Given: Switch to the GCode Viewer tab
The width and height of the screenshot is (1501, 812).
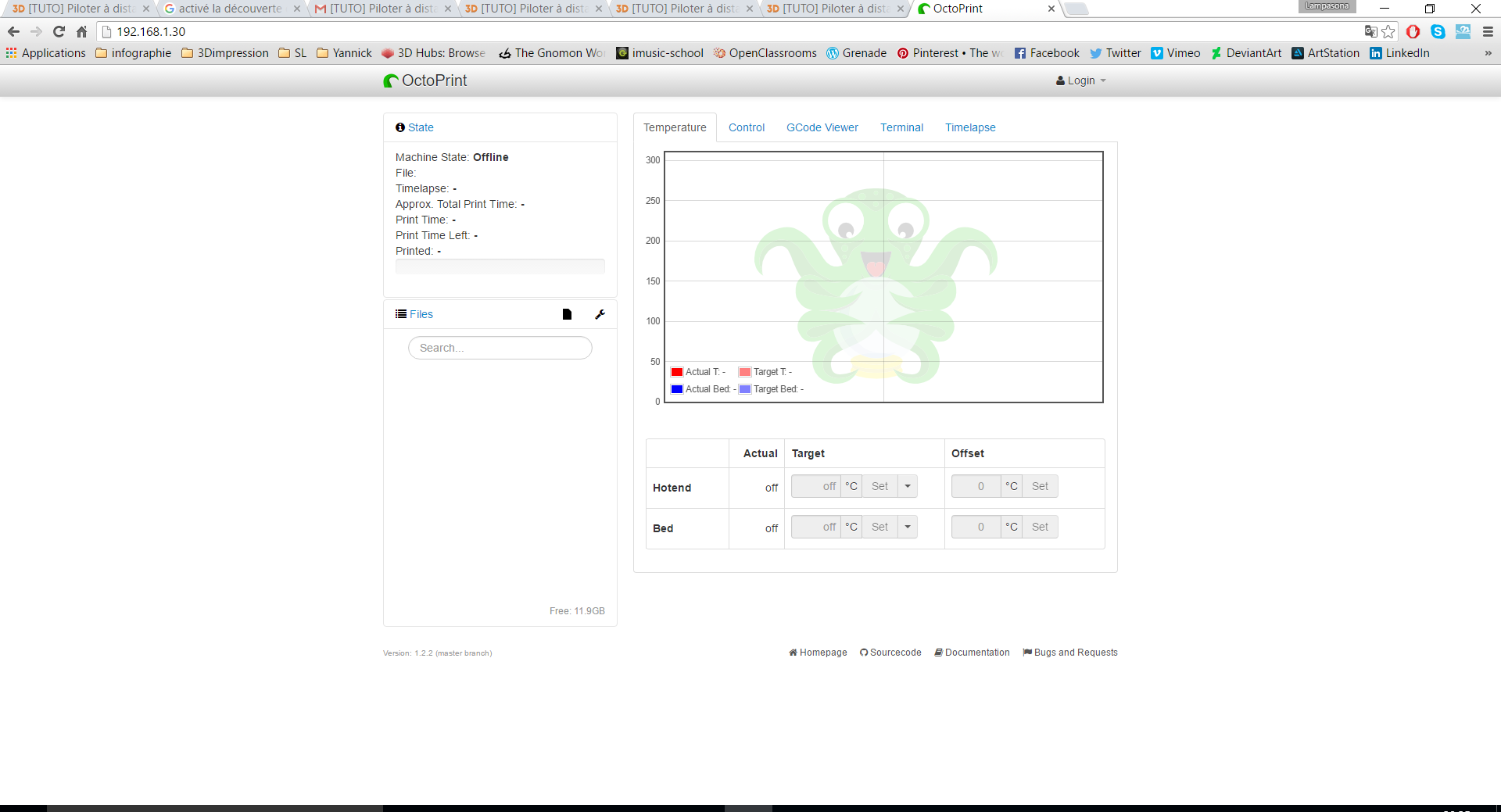Looking at the screenshot, I should tap(822, 127).
